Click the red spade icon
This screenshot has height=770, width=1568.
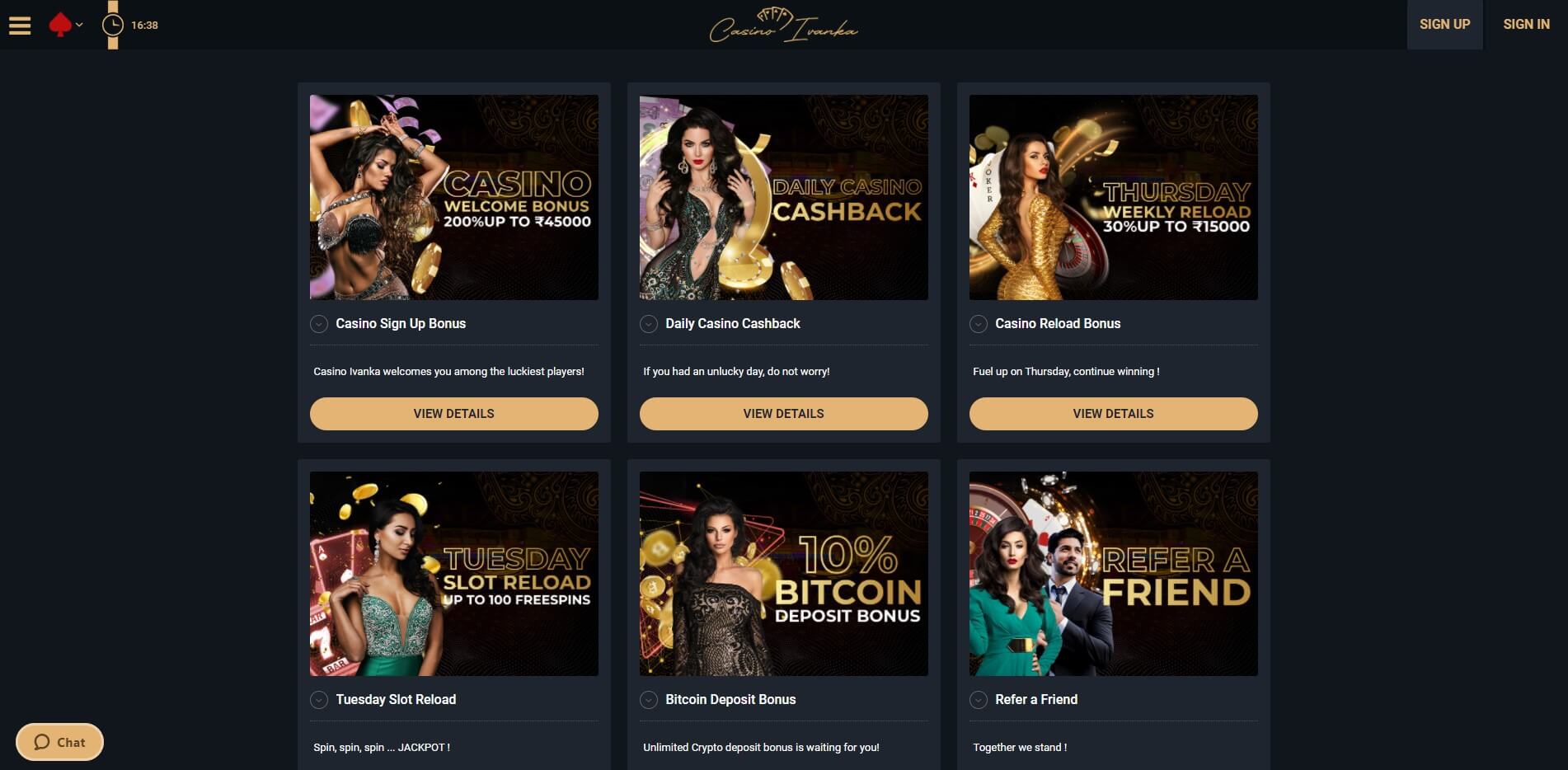point(60,25)
